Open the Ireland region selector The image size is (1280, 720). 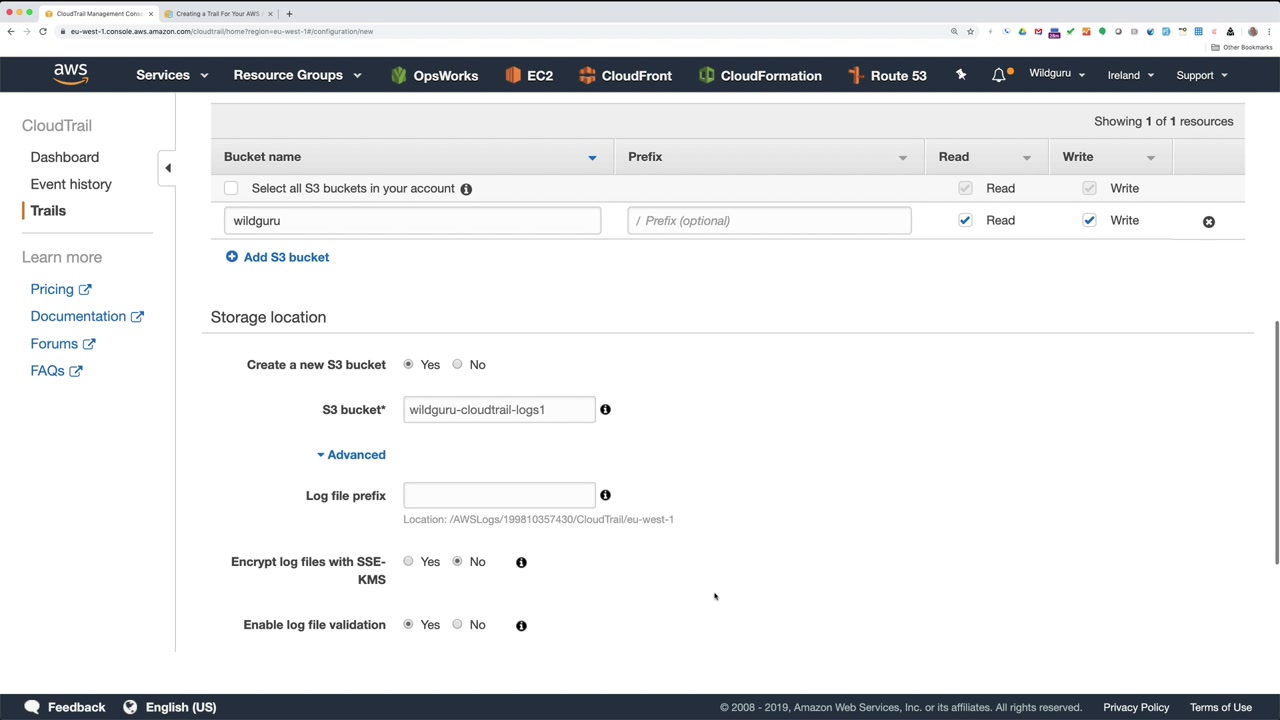pyautogui.click(x=1131, y=75)
